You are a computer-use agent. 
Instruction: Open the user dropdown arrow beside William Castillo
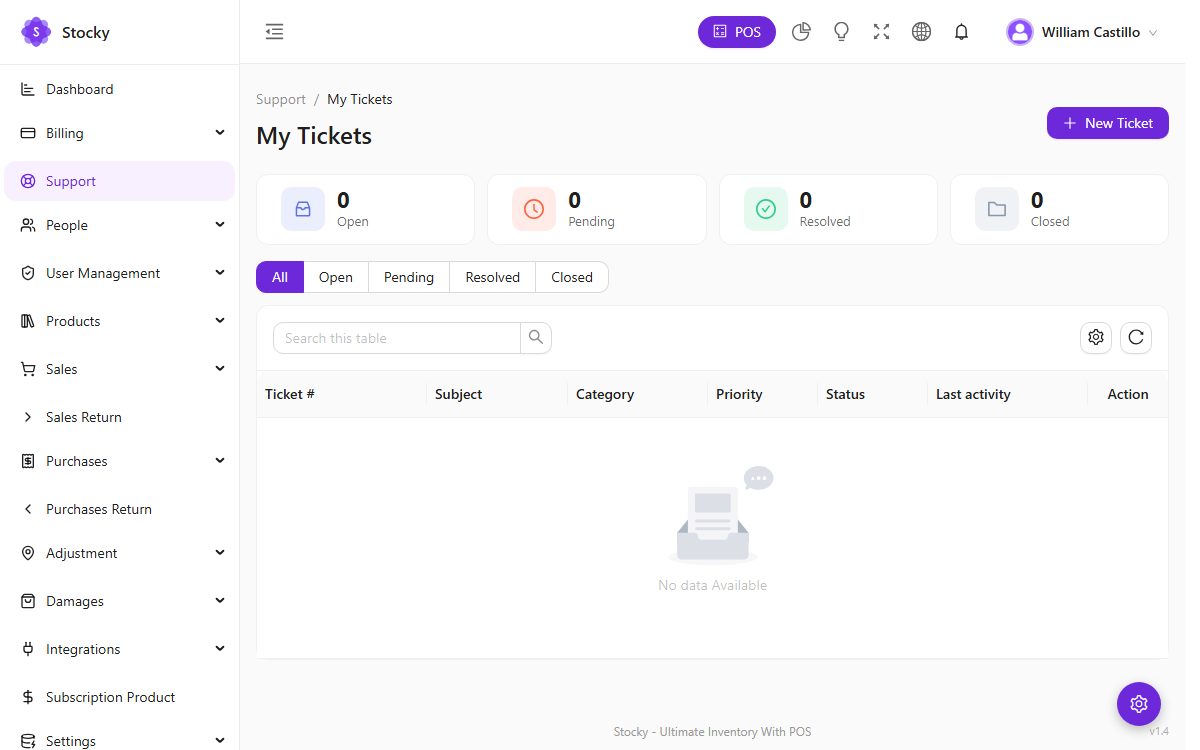(1153, 33)
